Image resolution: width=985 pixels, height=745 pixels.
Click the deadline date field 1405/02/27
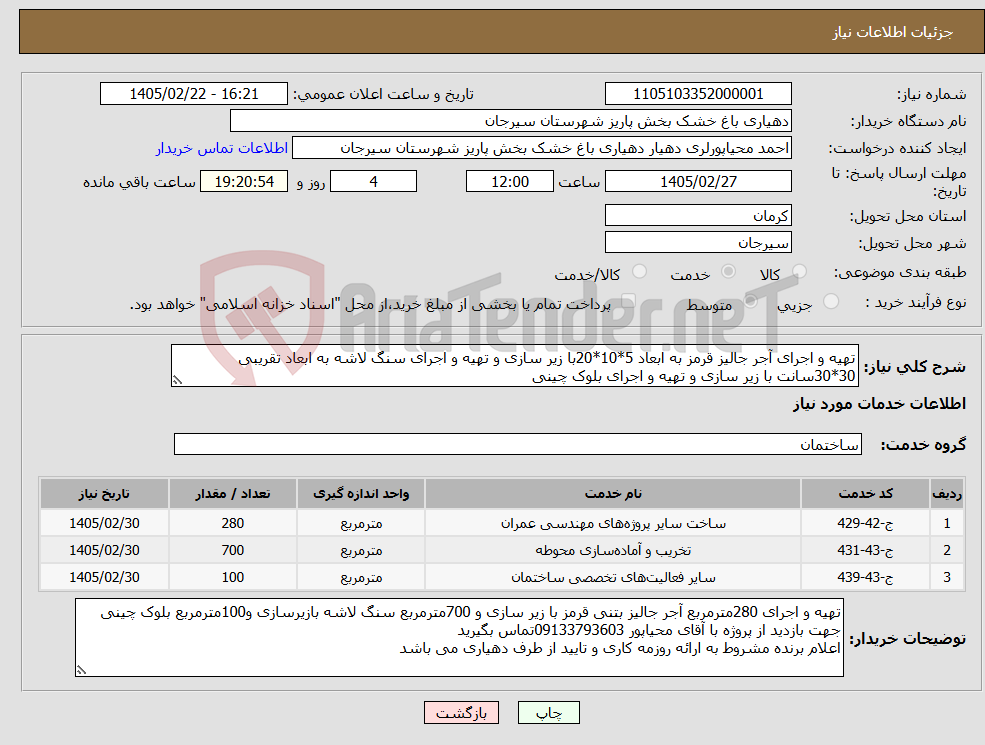pos(698,182)
